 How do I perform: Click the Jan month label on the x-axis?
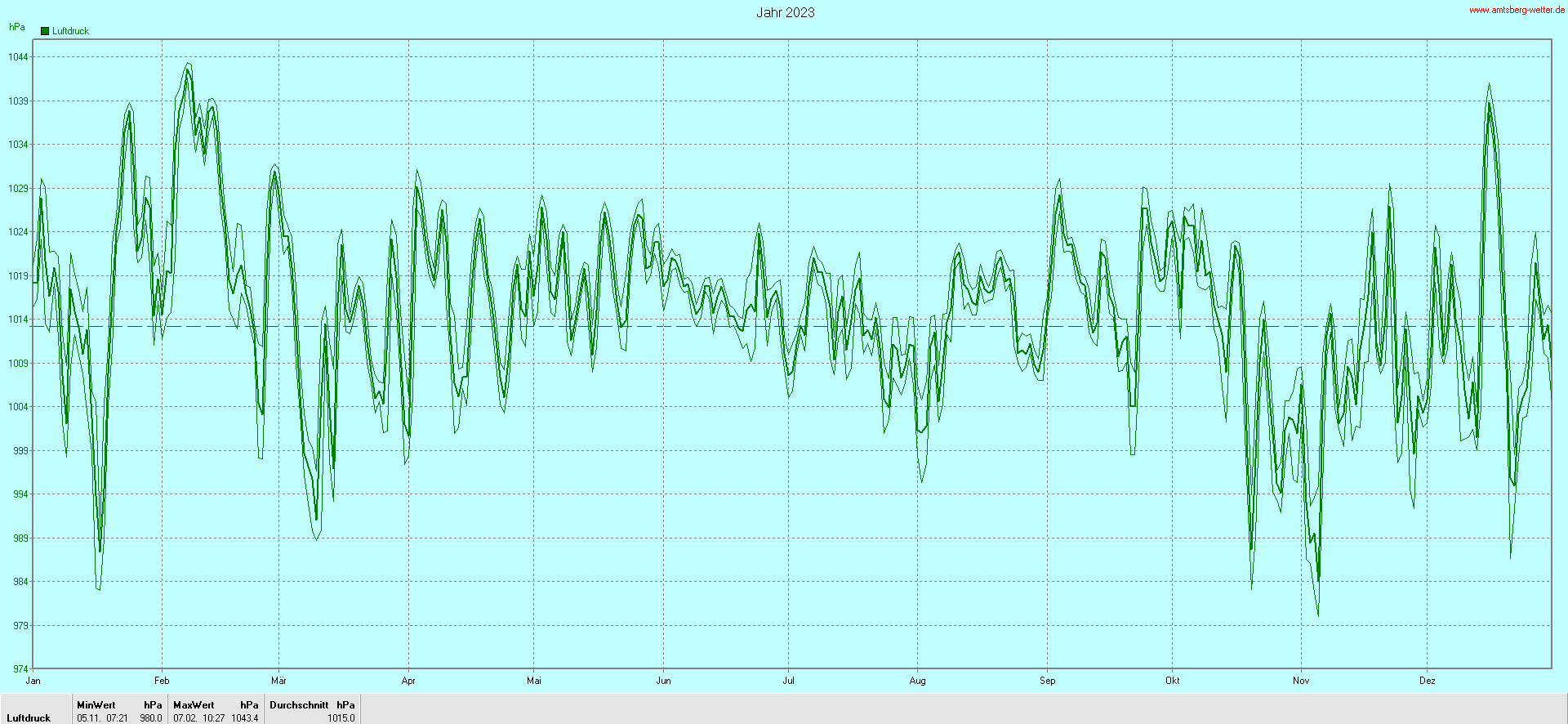click(x=33, y=681)
